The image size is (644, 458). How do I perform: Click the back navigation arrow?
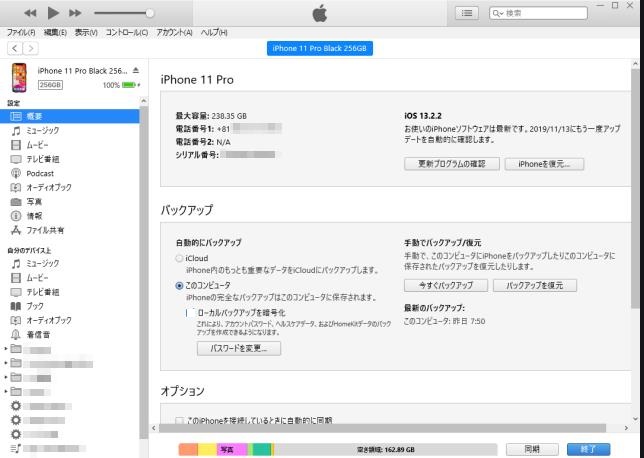coord(15,48)
